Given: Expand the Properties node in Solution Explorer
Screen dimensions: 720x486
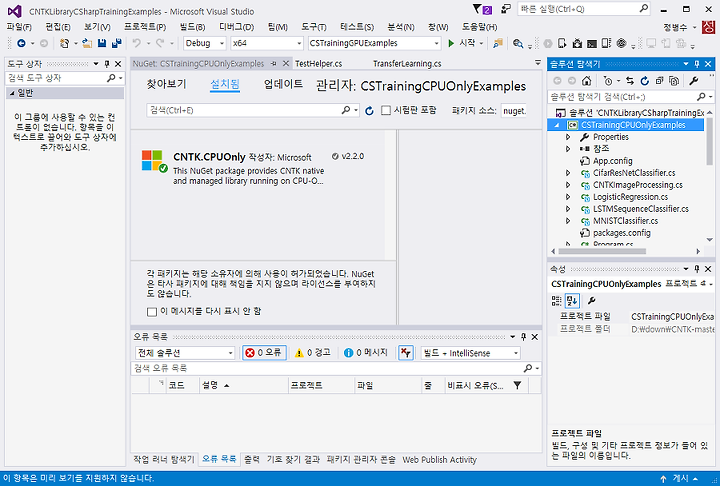Looking at the screenshot, I should coord(568,137).
